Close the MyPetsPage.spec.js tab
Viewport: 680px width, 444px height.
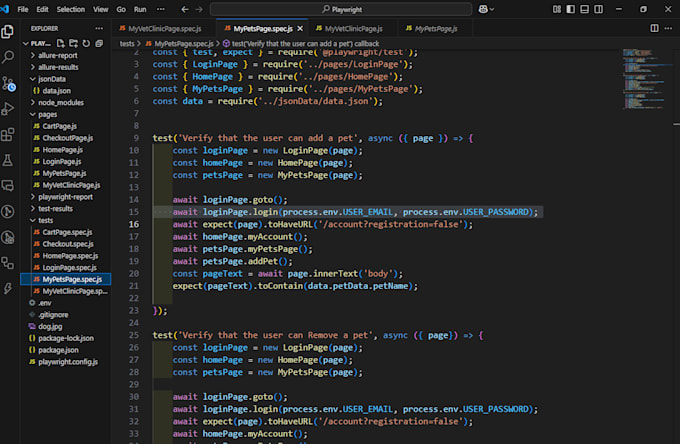[300, 29]
